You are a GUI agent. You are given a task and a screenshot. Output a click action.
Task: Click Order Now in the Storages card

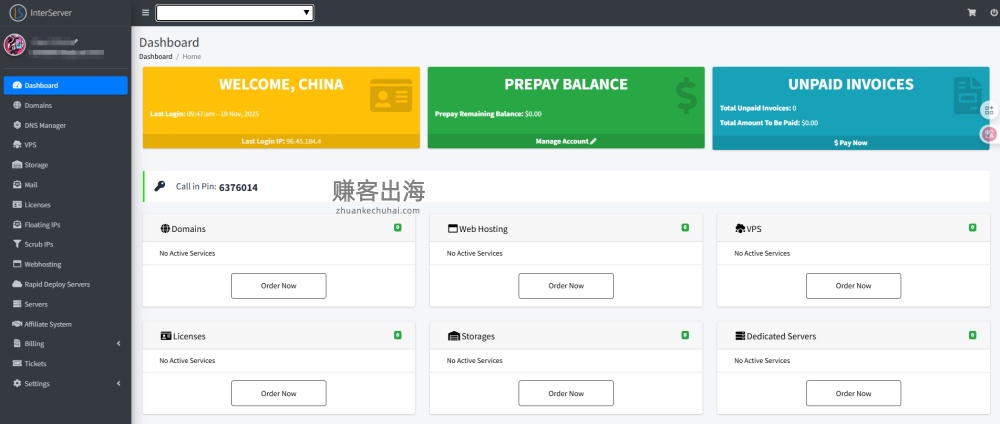[566, 393]
